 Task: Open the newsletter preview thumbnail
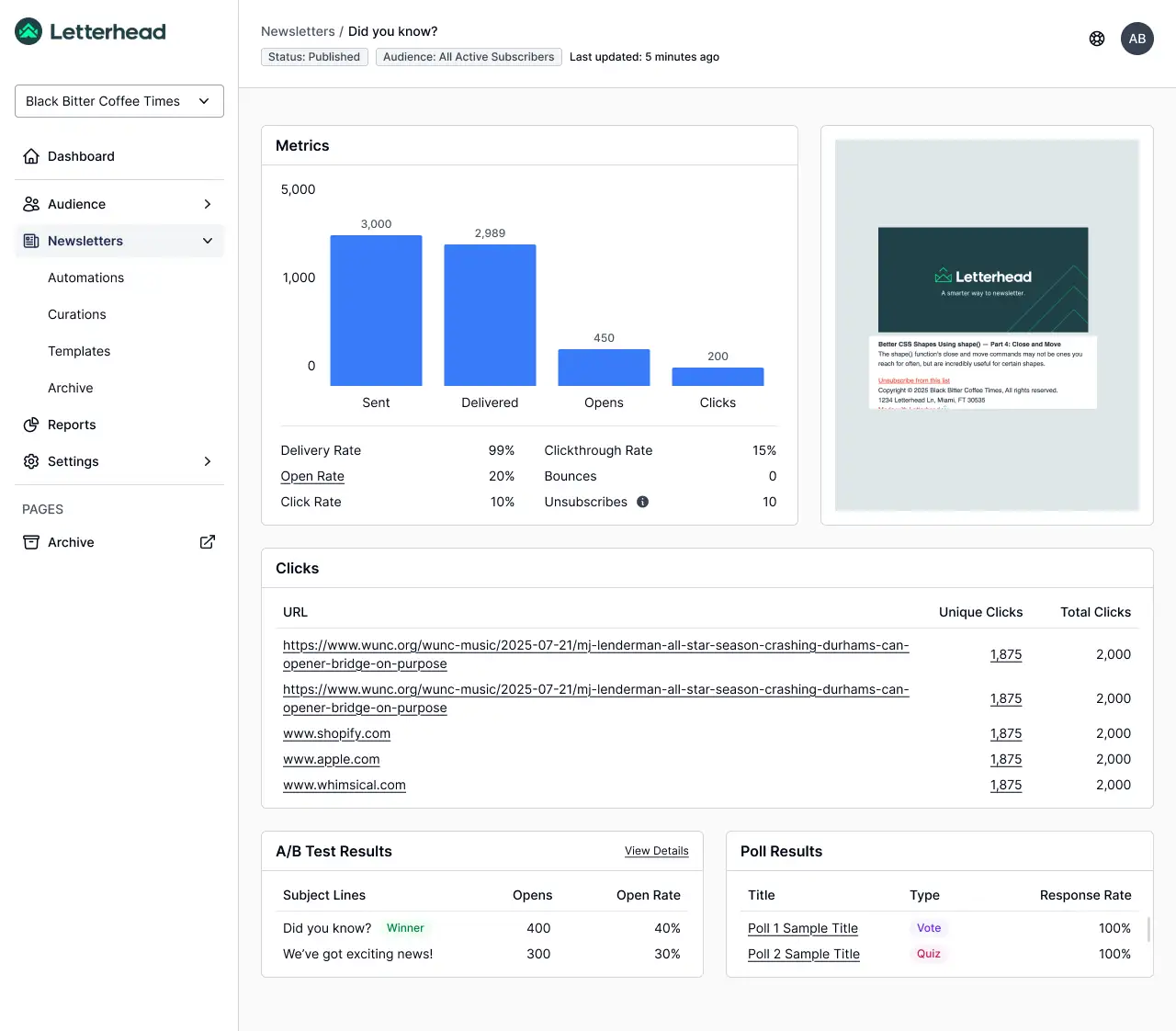[x=986, y=325]
